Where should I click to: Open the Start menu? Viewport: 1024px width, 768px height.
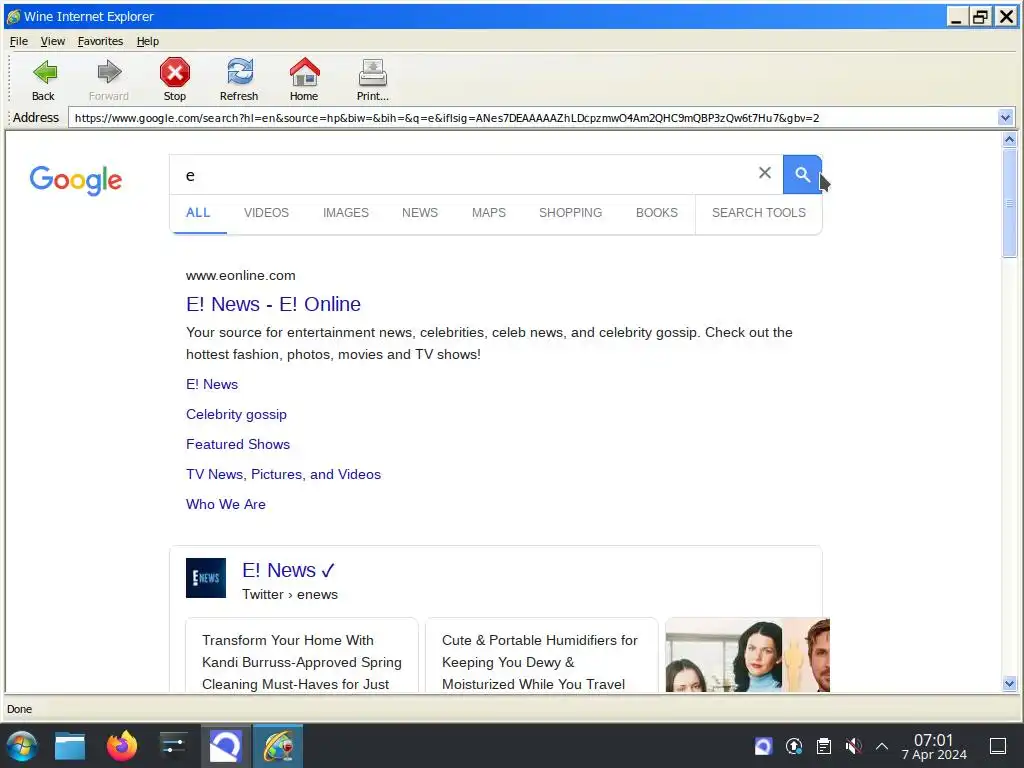coord(22,746)
